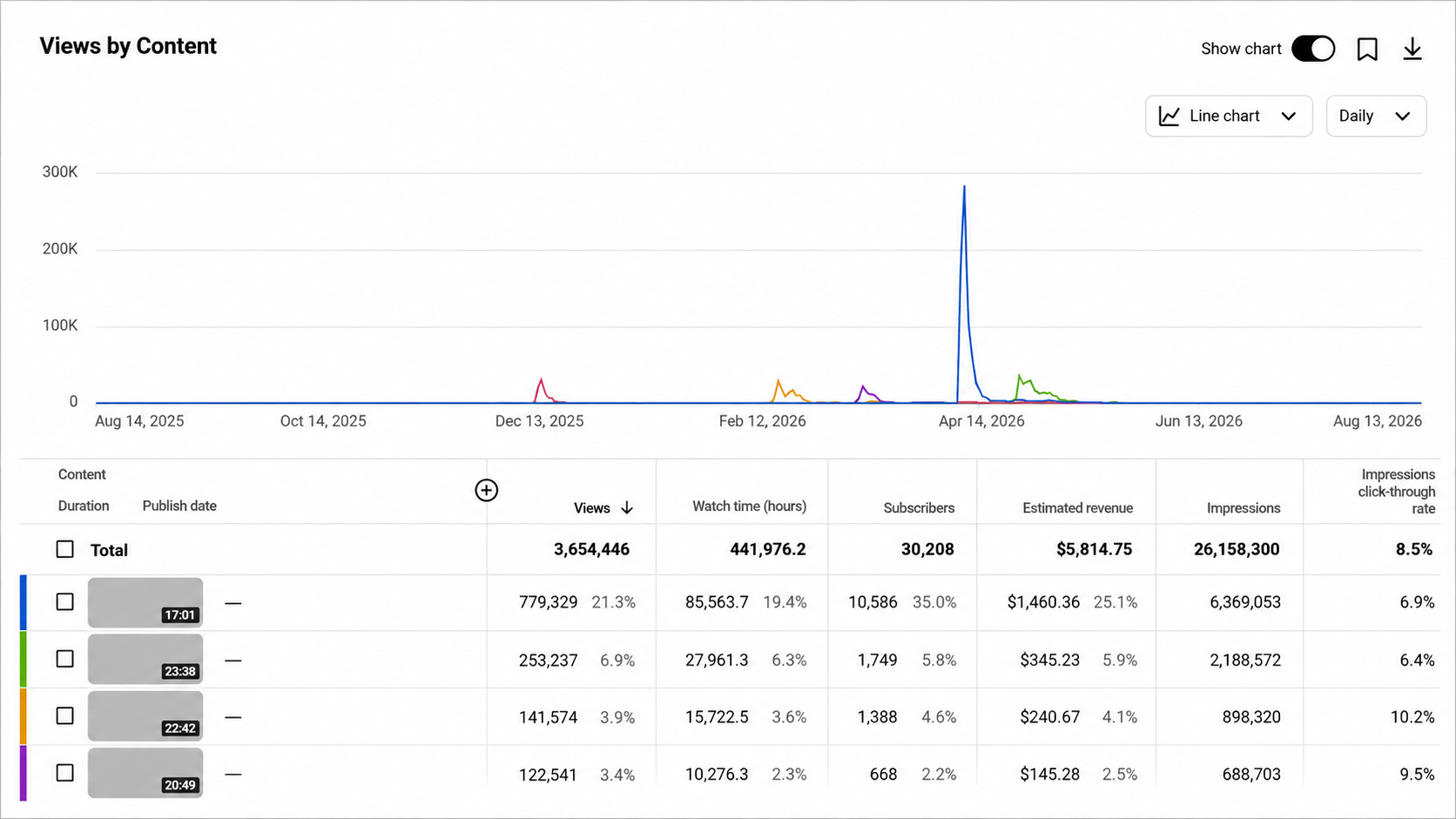This screenshot has height=819, width=1456.
Task: Click the Views sort arrow
Action: pyautogui.click(x=627, y=508)
